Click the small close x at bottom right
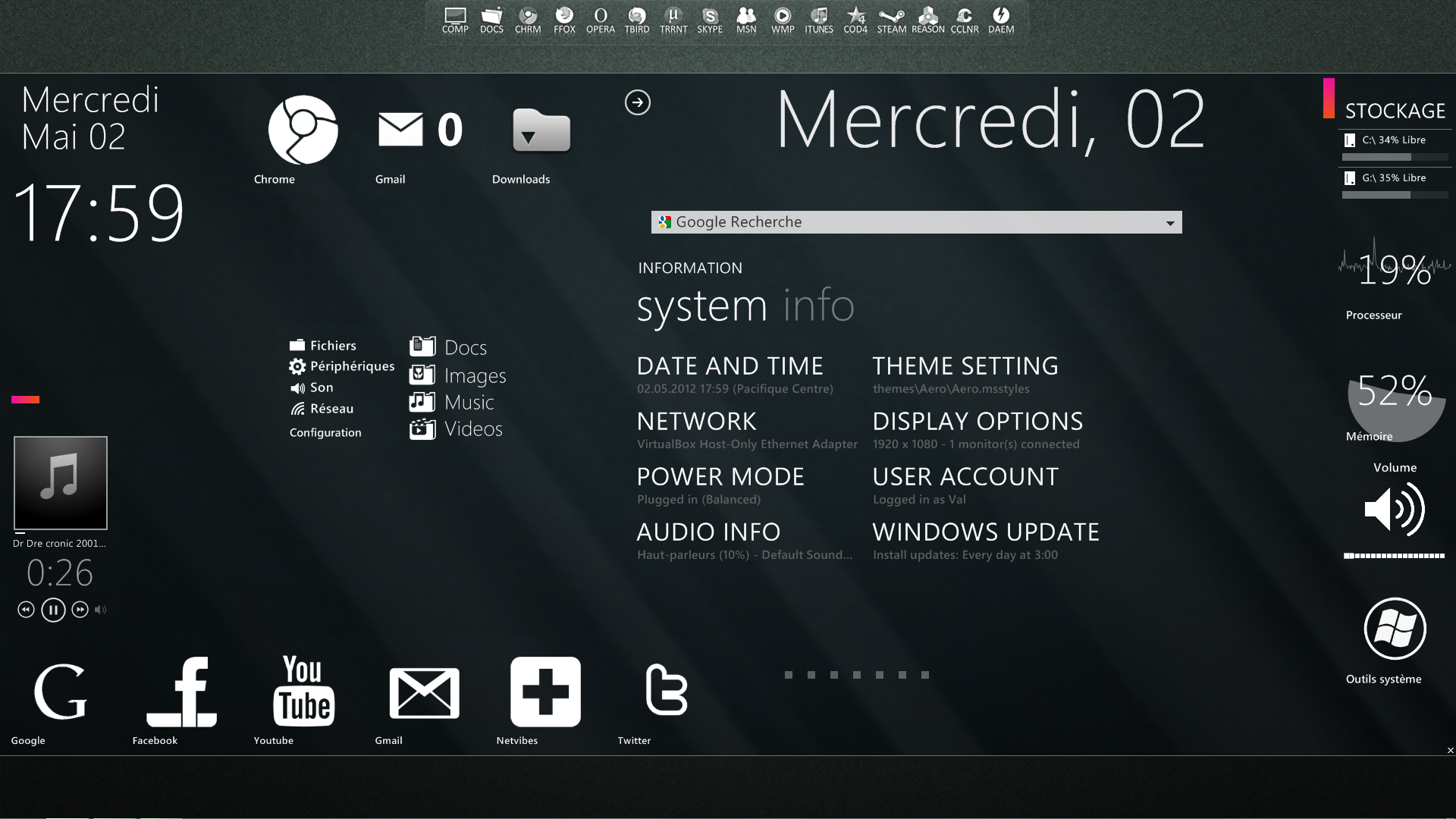1456x819 pixels. coord(1451,751)
